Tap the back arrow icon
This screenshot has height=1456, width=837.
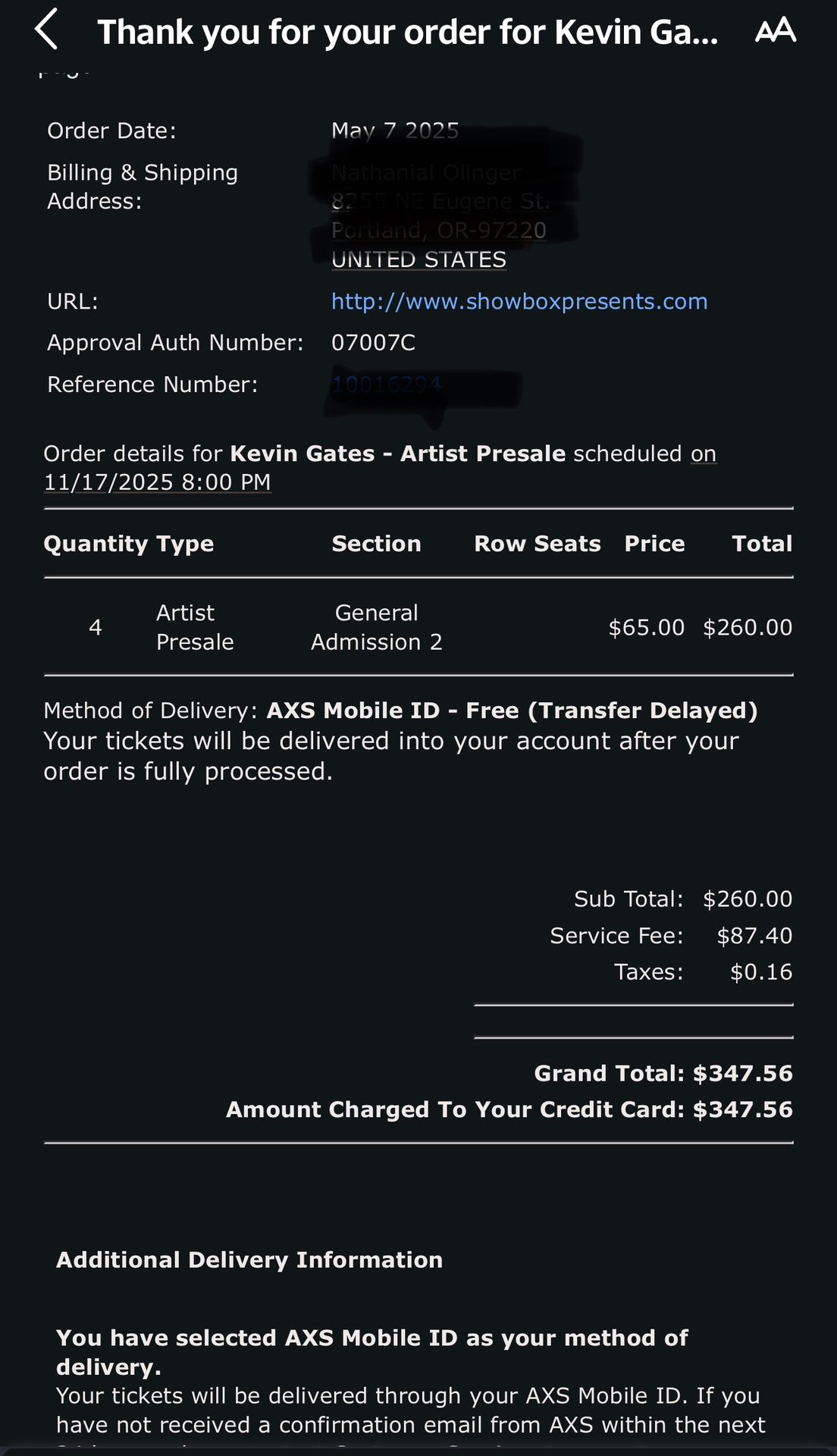pyautogui.click(x=47, y=30)
